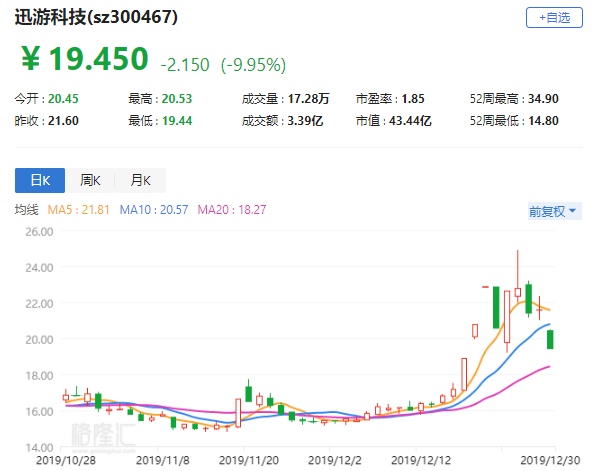The height and width of the screenshot is (471, 596).
Task: Add stock to watchlist with +自选 button
Action: 554,17
